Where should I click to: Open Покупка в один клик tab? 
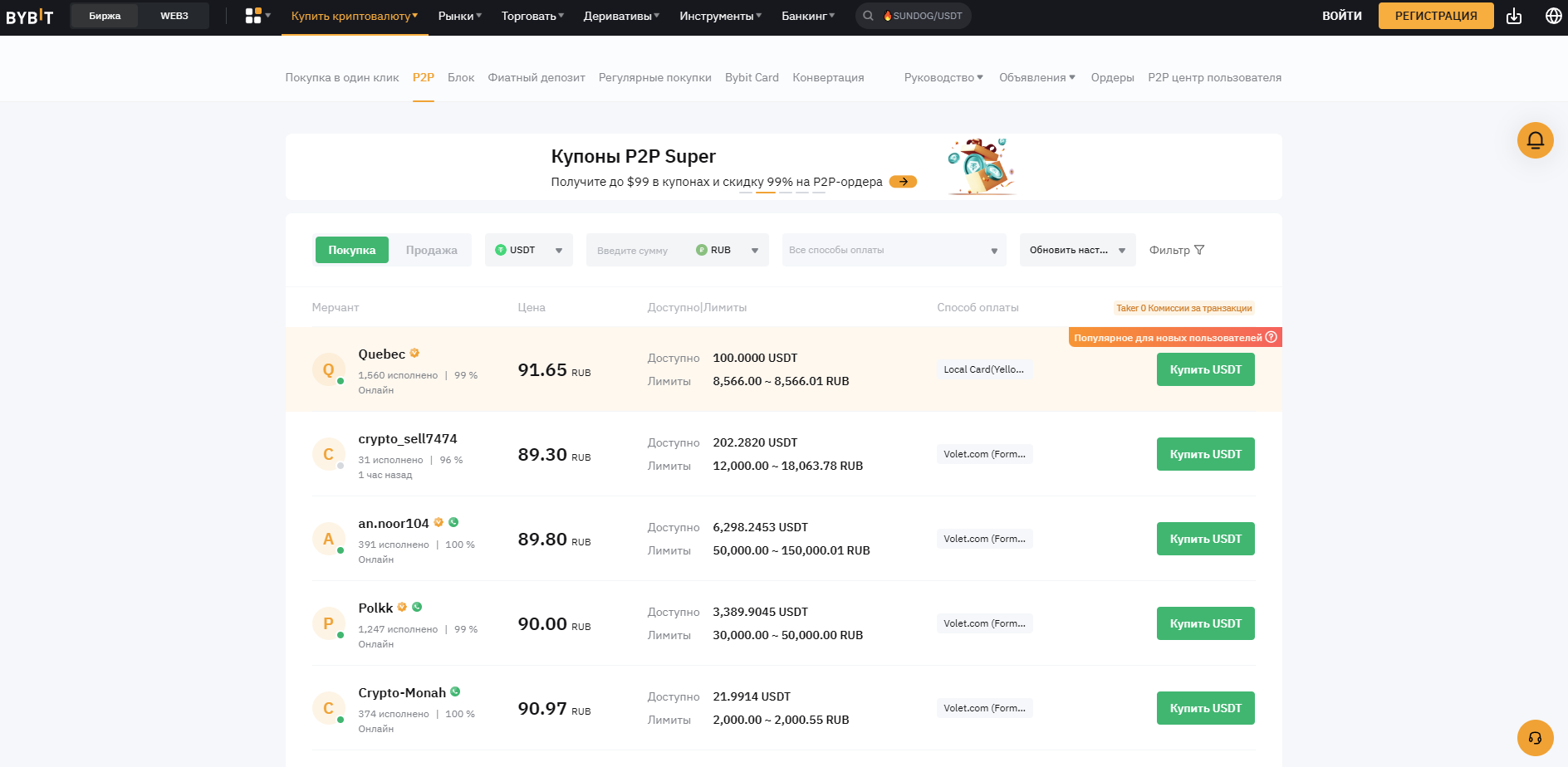(342, 77)
